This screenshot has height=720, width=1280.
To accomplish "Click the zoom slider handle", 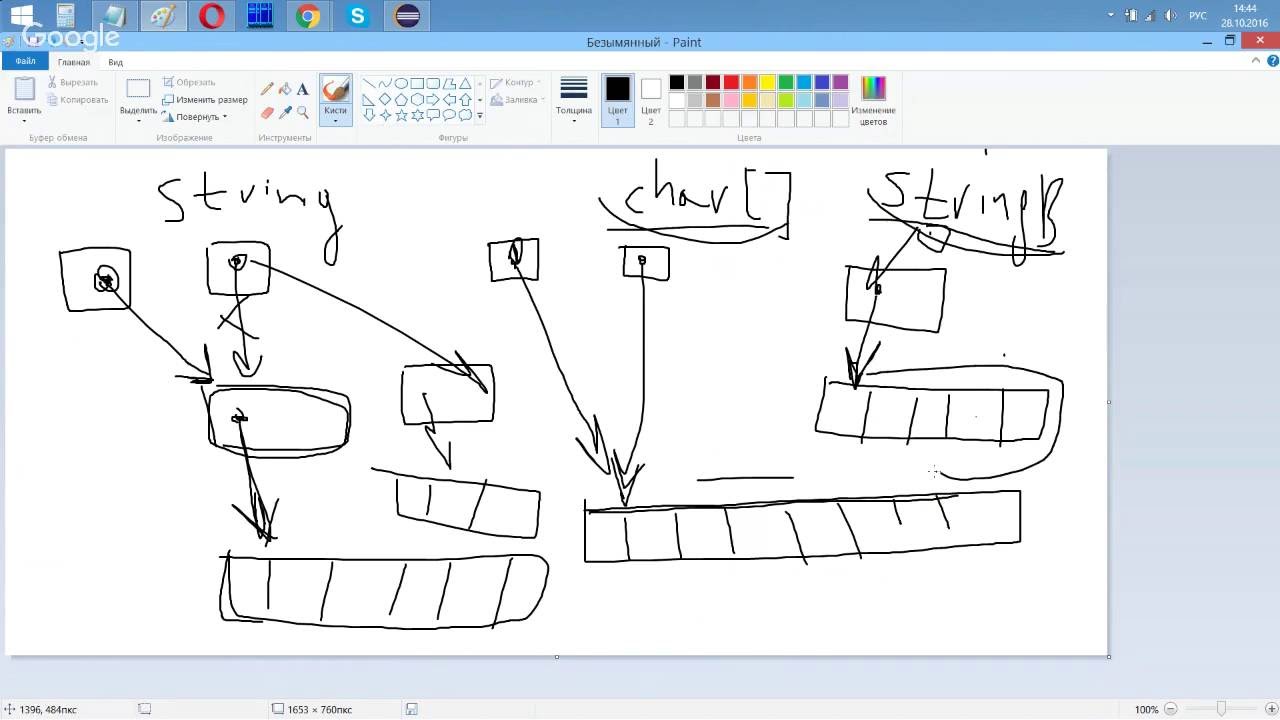I will pyautogui.click(x=1220, y=709).
